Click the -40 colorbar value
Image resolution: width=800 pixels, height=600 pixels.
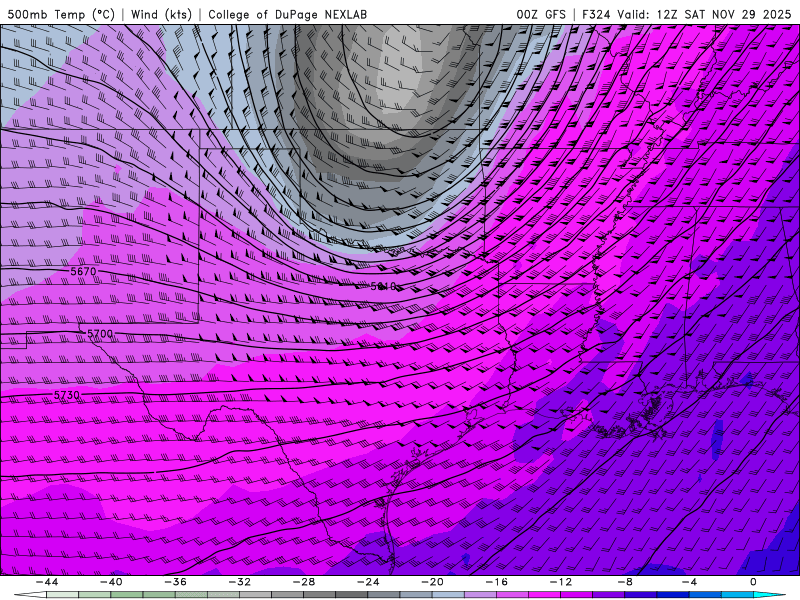pos(111,582)
